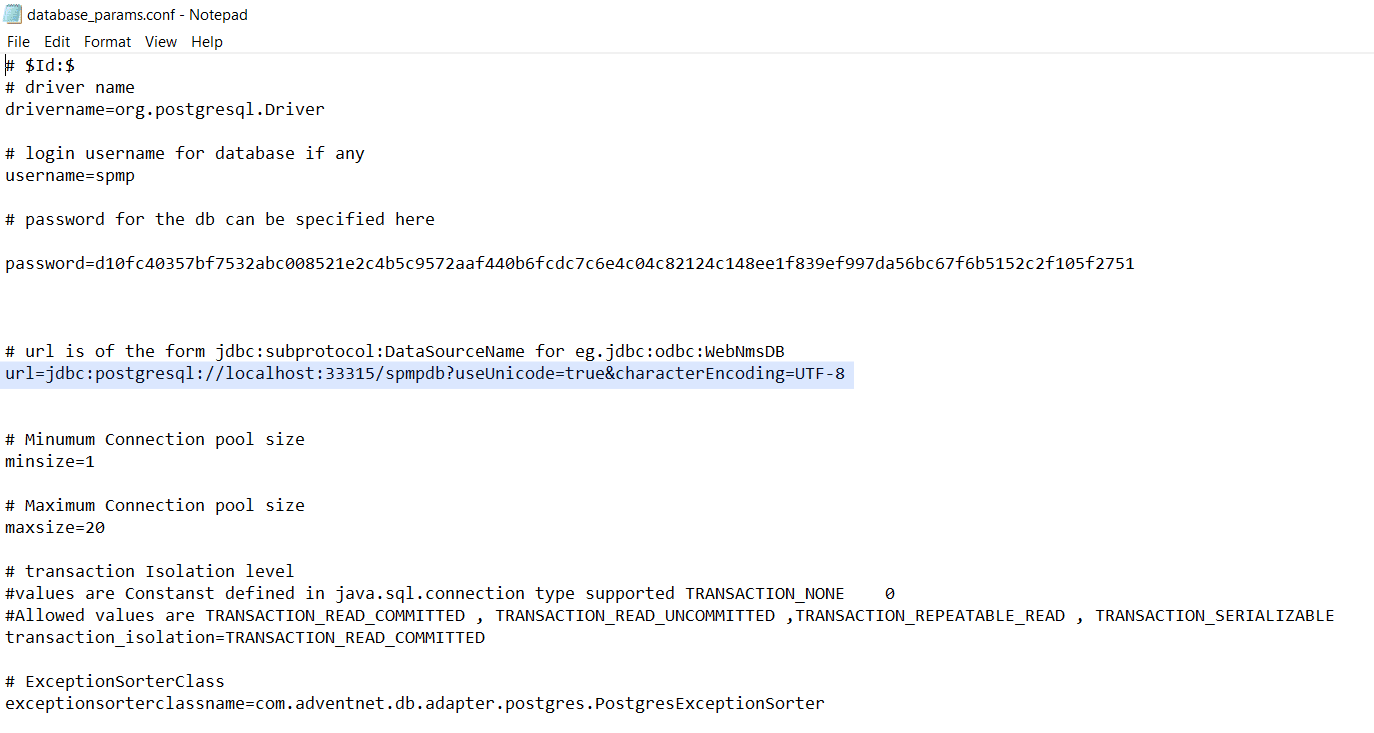Image resolution: width=1374 pixels, height=733 pixels.
Task: Open the Format menu
Action: 107,42
